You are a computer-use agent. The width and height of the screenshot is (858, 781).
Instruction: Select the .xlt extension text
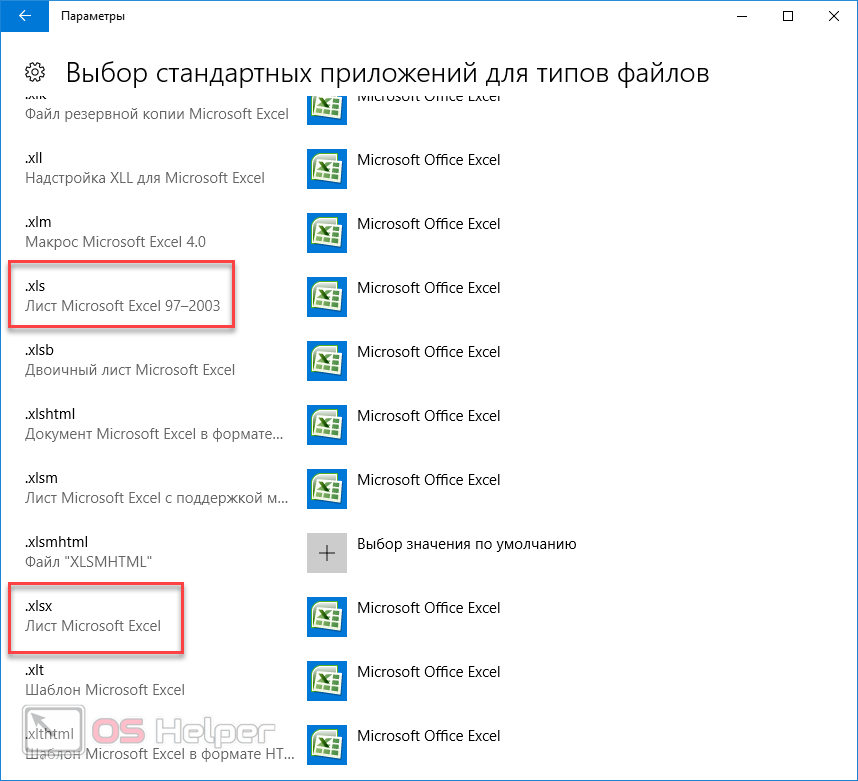coord(34,670)
